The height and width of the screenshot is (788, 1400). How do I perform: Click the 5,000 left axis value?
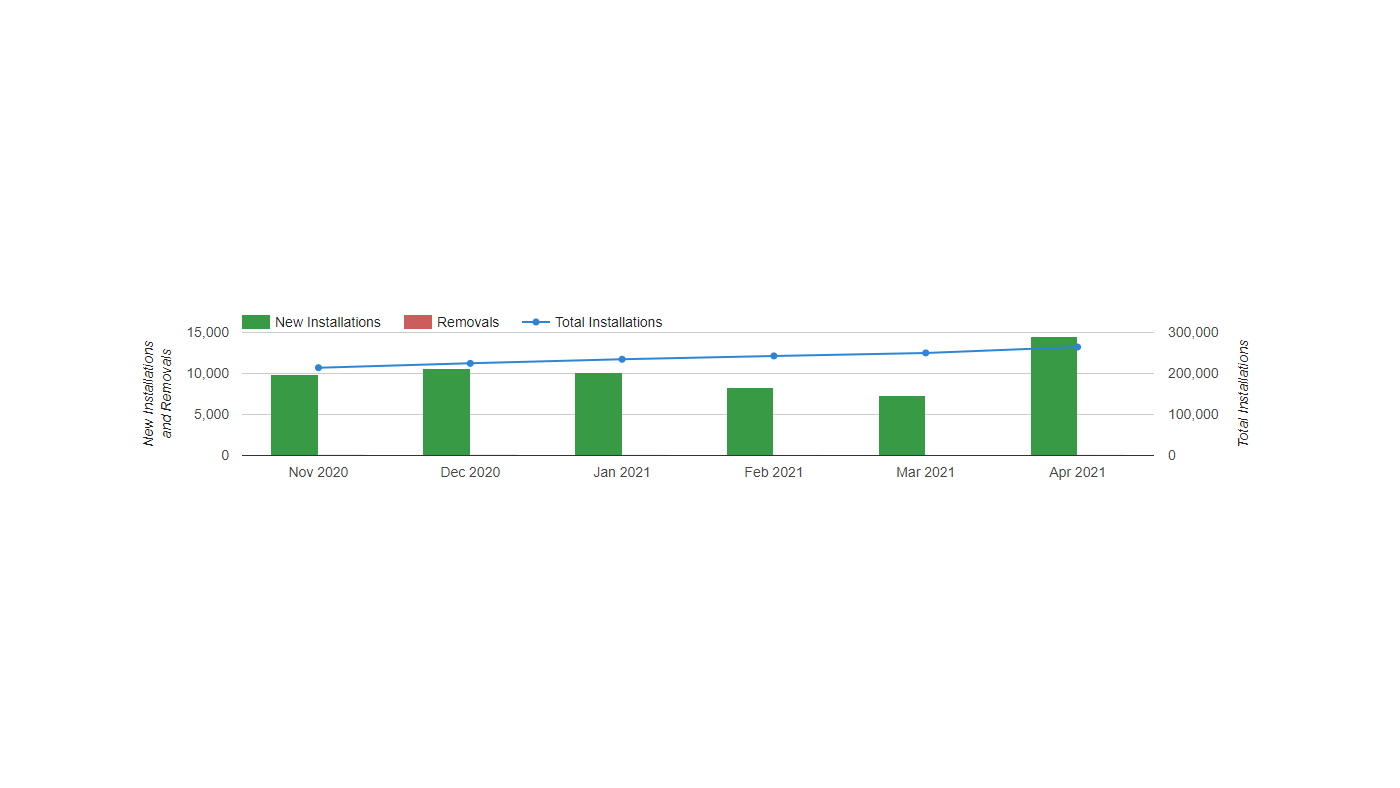point(212,414)
